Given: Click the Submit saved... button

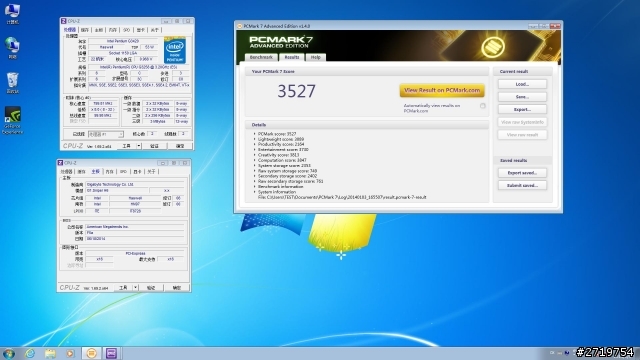Looking at the screenshot, I should [x=522, y=185].
